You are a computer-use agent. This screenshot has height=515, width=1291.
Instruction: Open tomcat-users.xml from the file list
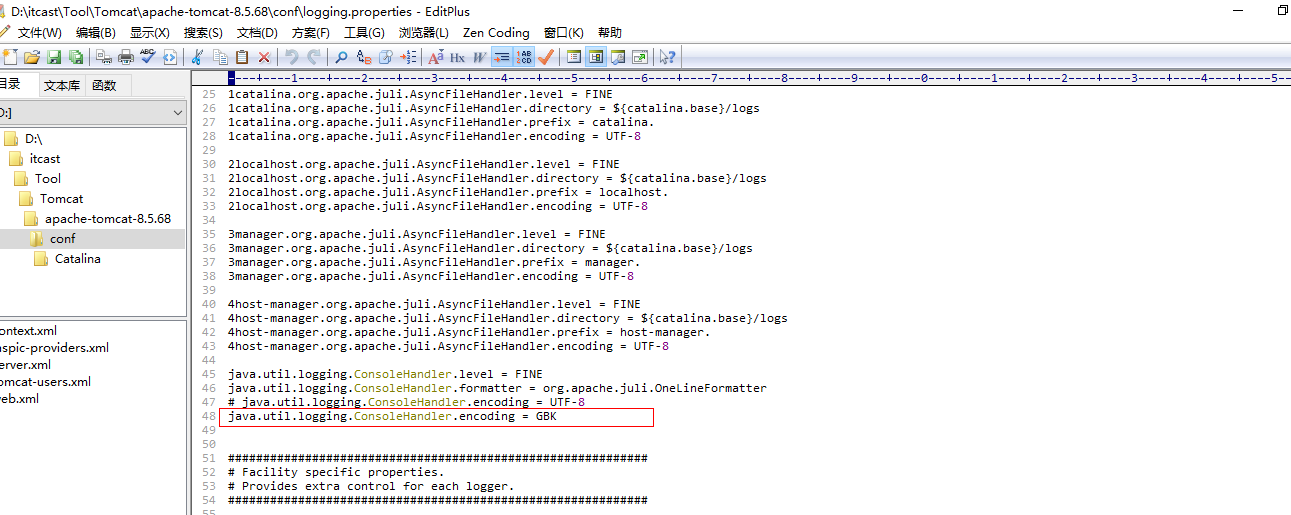(x=44, y=381)
